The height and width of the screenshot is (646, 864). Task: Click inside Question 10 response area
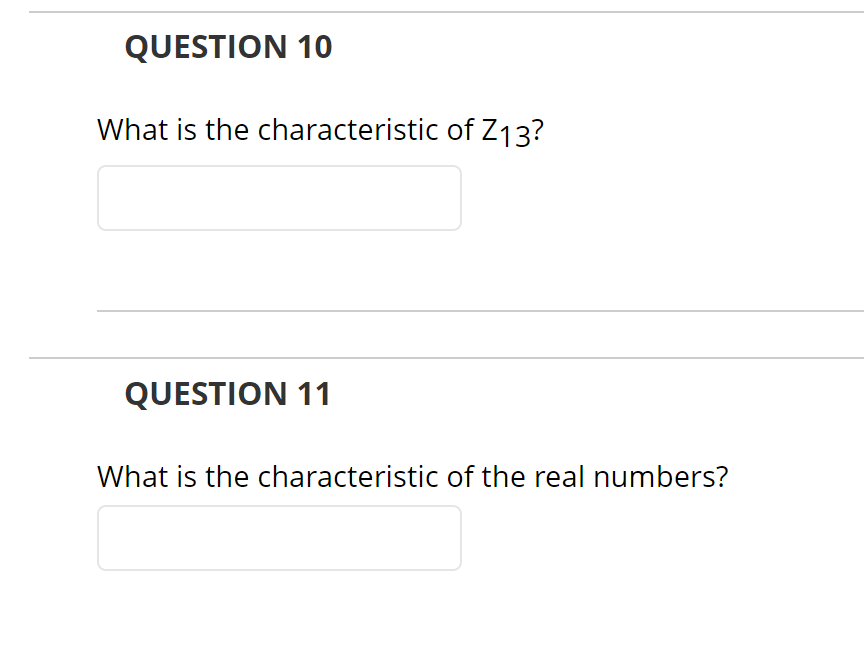pyautogui.click(x=279, y=197)
